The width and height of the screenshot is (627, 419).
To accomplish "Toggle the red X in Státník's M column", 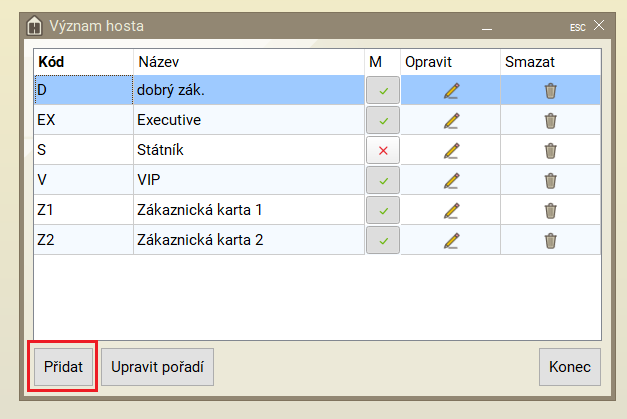I will [383, 151].
